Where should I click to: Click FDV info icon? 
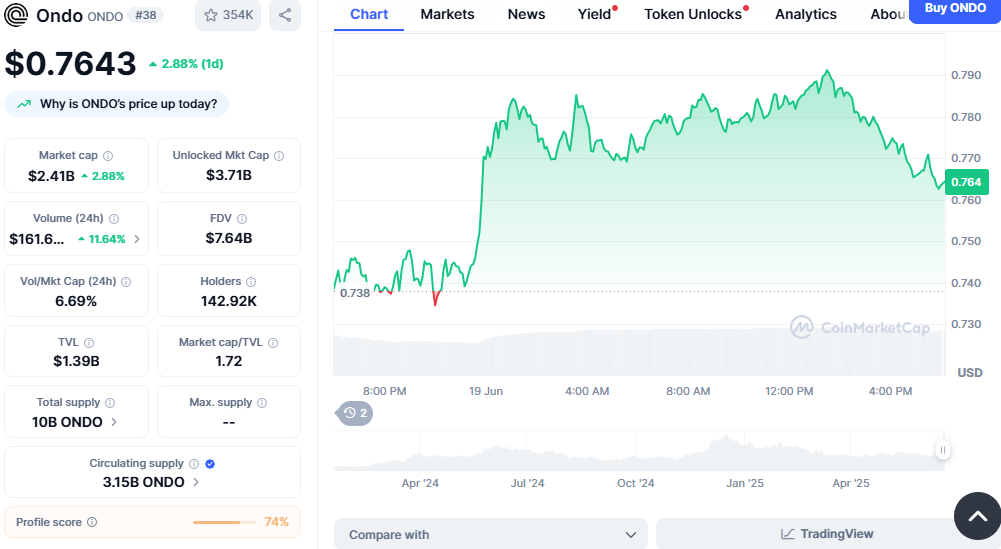coord(242,219)
